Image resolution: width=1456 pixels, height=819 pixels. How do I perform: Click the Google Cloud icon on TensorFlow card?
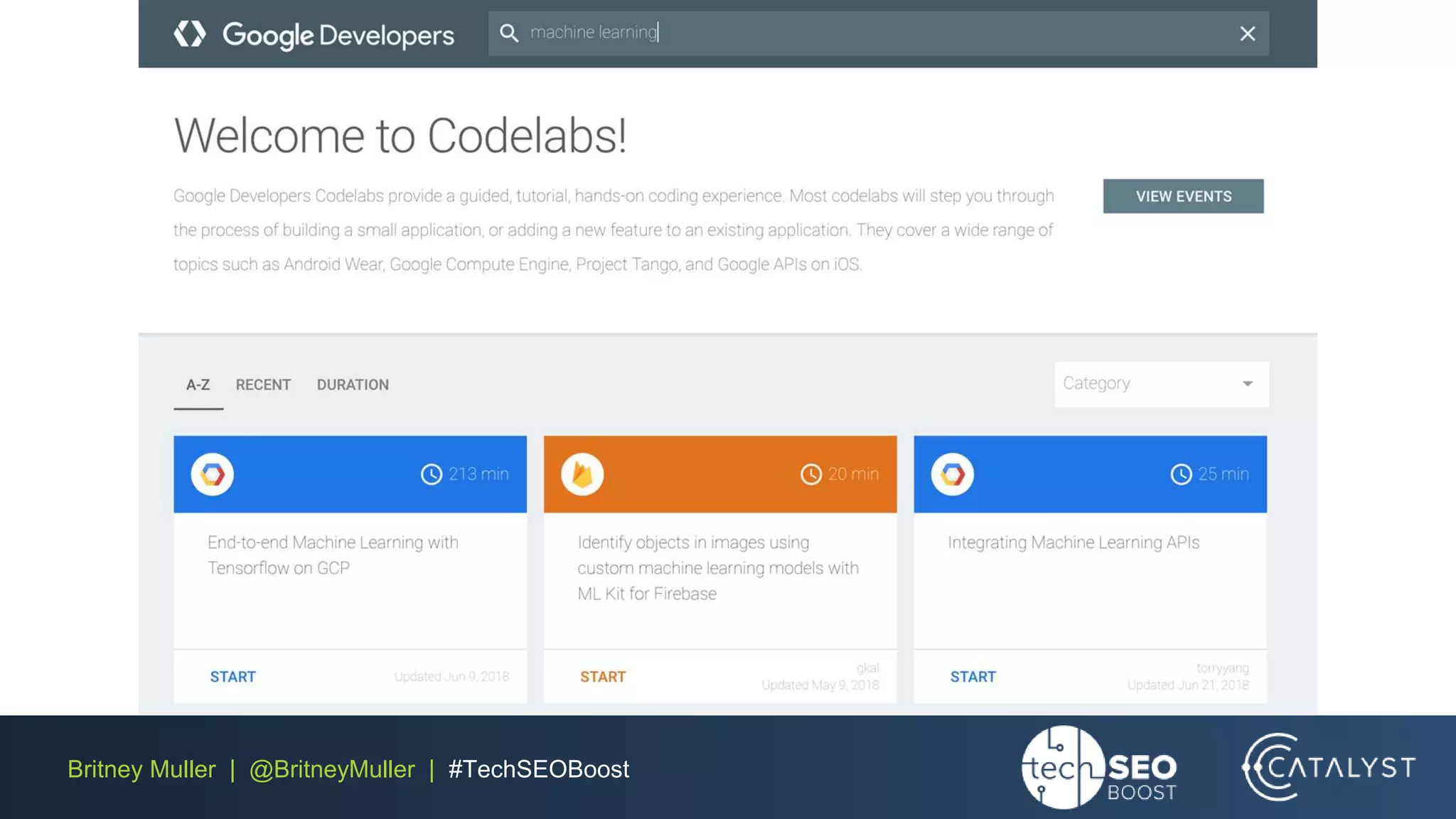pos(213,474)
